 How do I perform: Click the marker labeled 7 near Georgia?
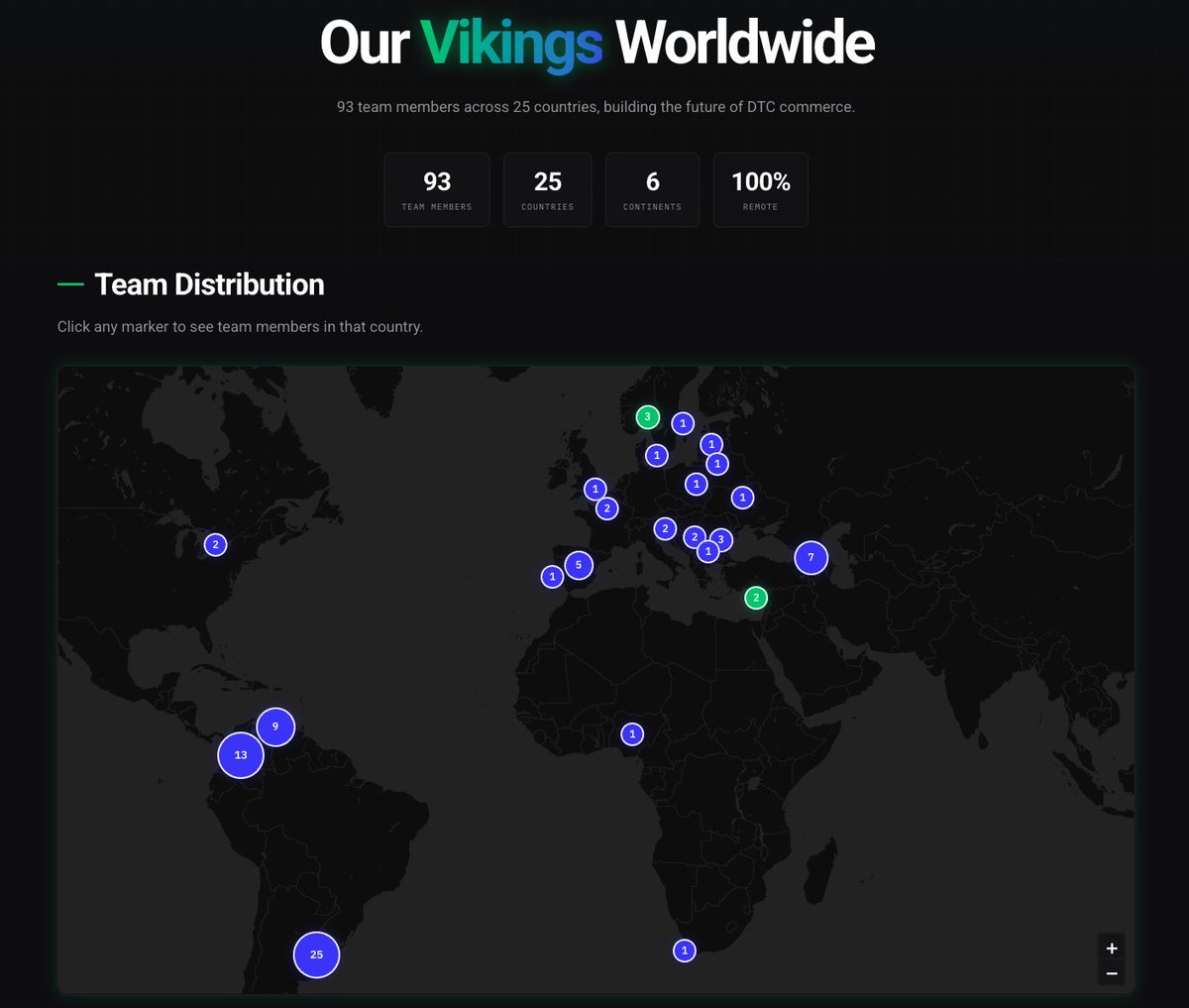[x=811, y=557]
